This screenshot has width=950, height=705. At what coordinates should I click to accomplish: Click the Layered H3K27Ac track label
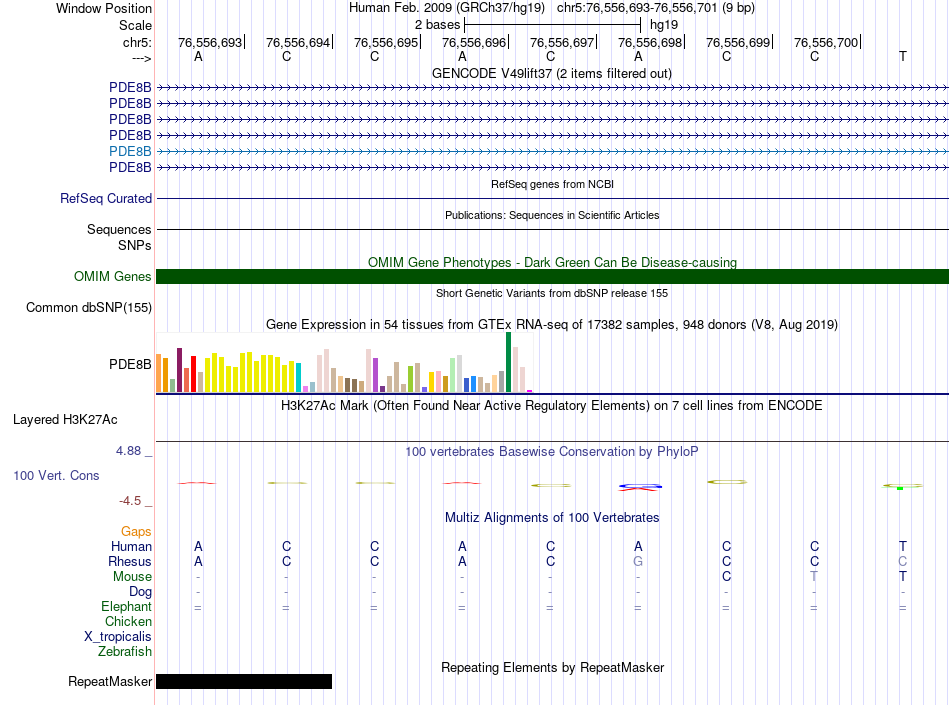point(65,419)
